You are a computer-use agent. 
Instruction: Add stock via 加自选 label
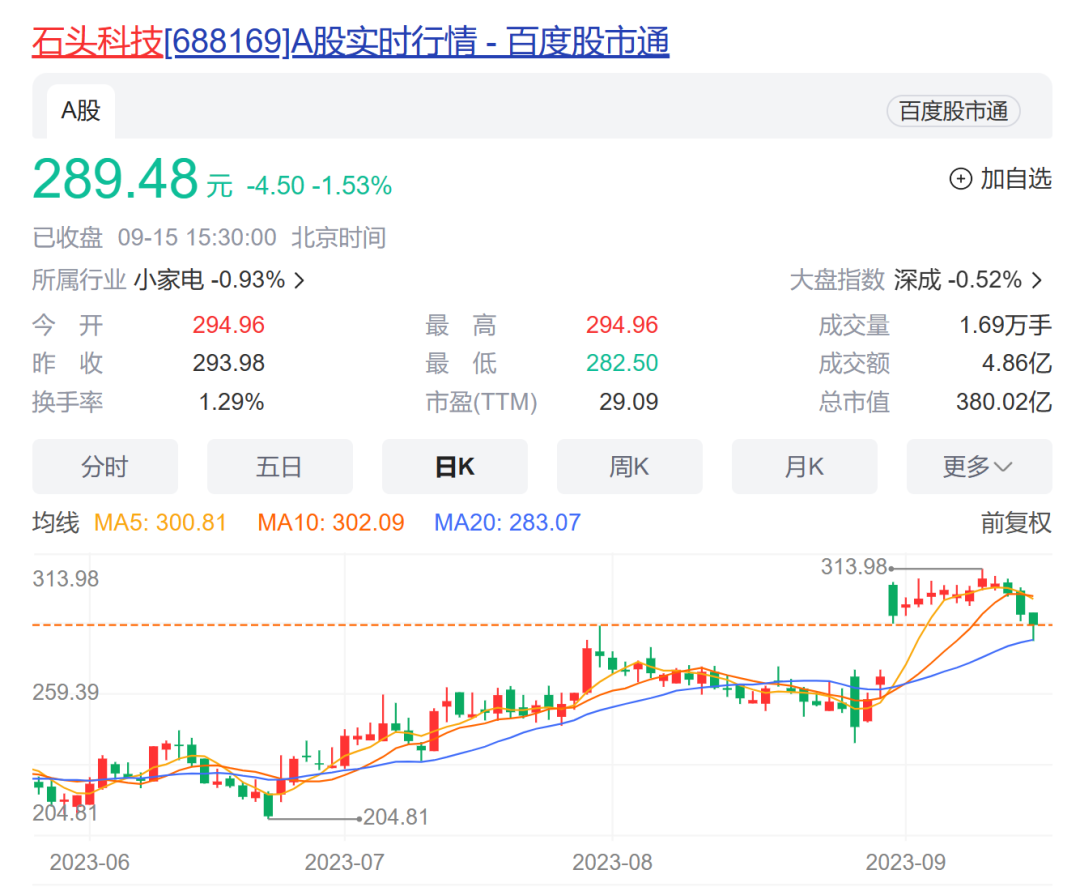[1016, 179]
